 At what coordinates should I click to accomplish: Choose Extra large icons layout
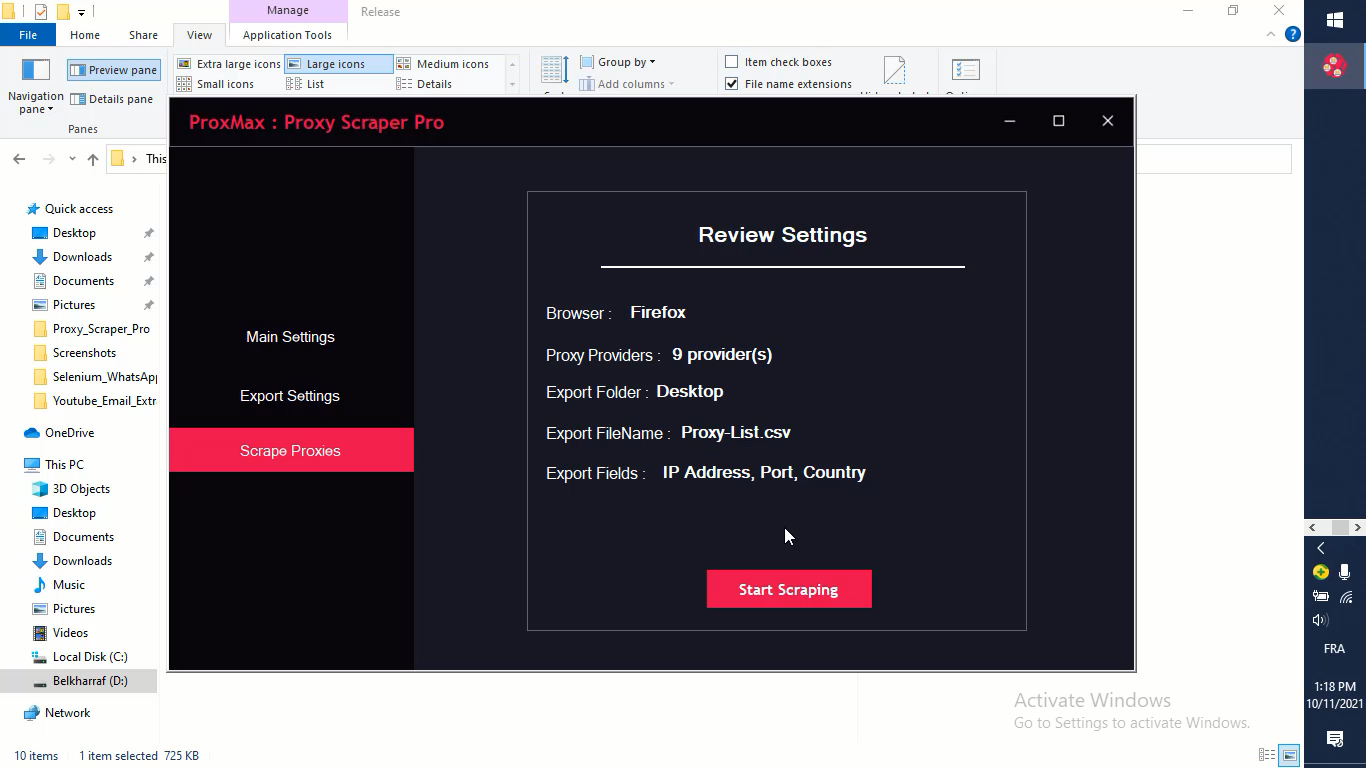coord(229,64)
